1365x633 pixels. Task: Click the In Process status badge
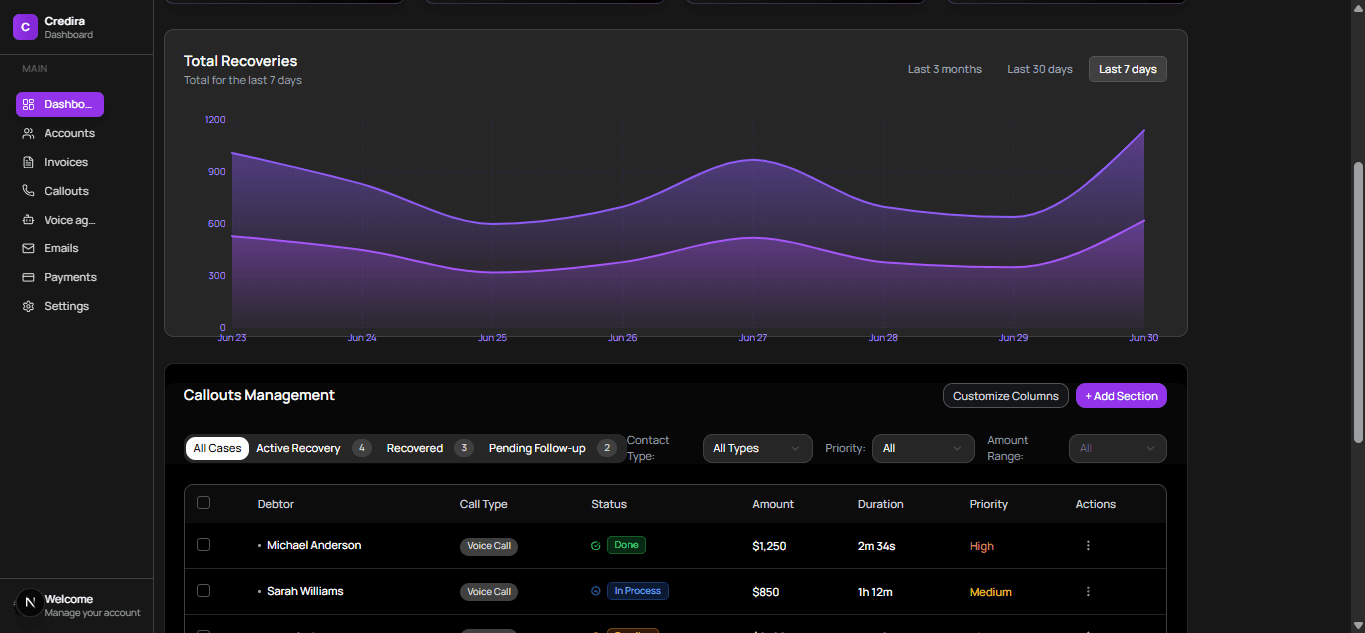point(637,591)
